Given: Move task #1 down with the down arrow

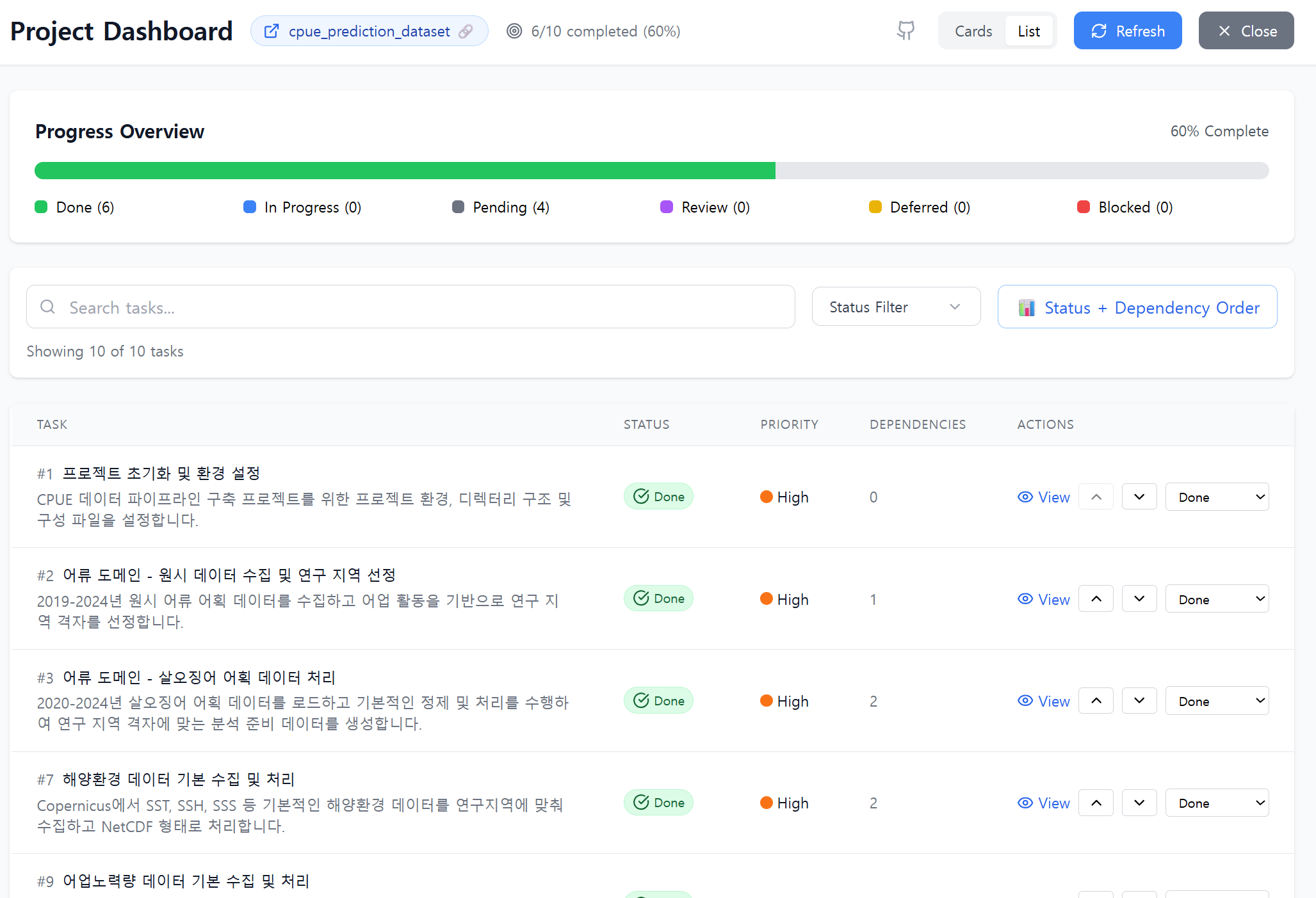Looking at the screenshot, I should click(1139, 497).
